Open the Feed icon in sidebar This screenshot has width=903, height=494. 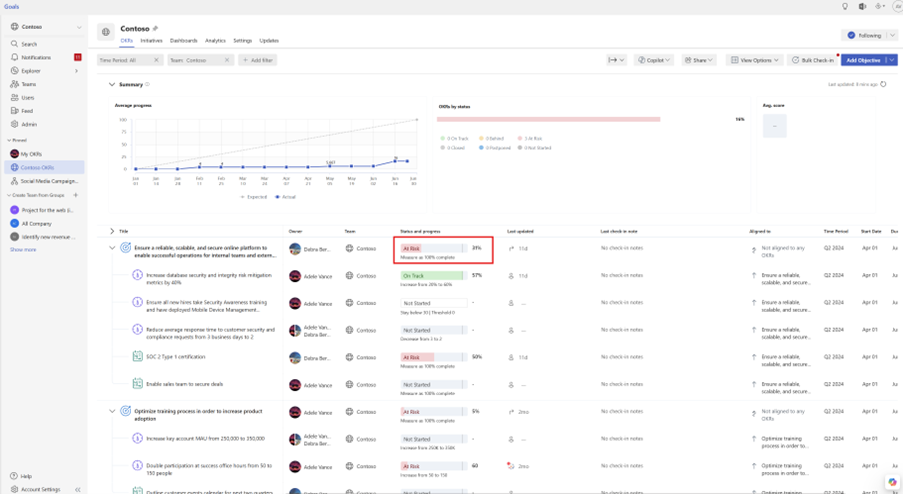point(14,111)
